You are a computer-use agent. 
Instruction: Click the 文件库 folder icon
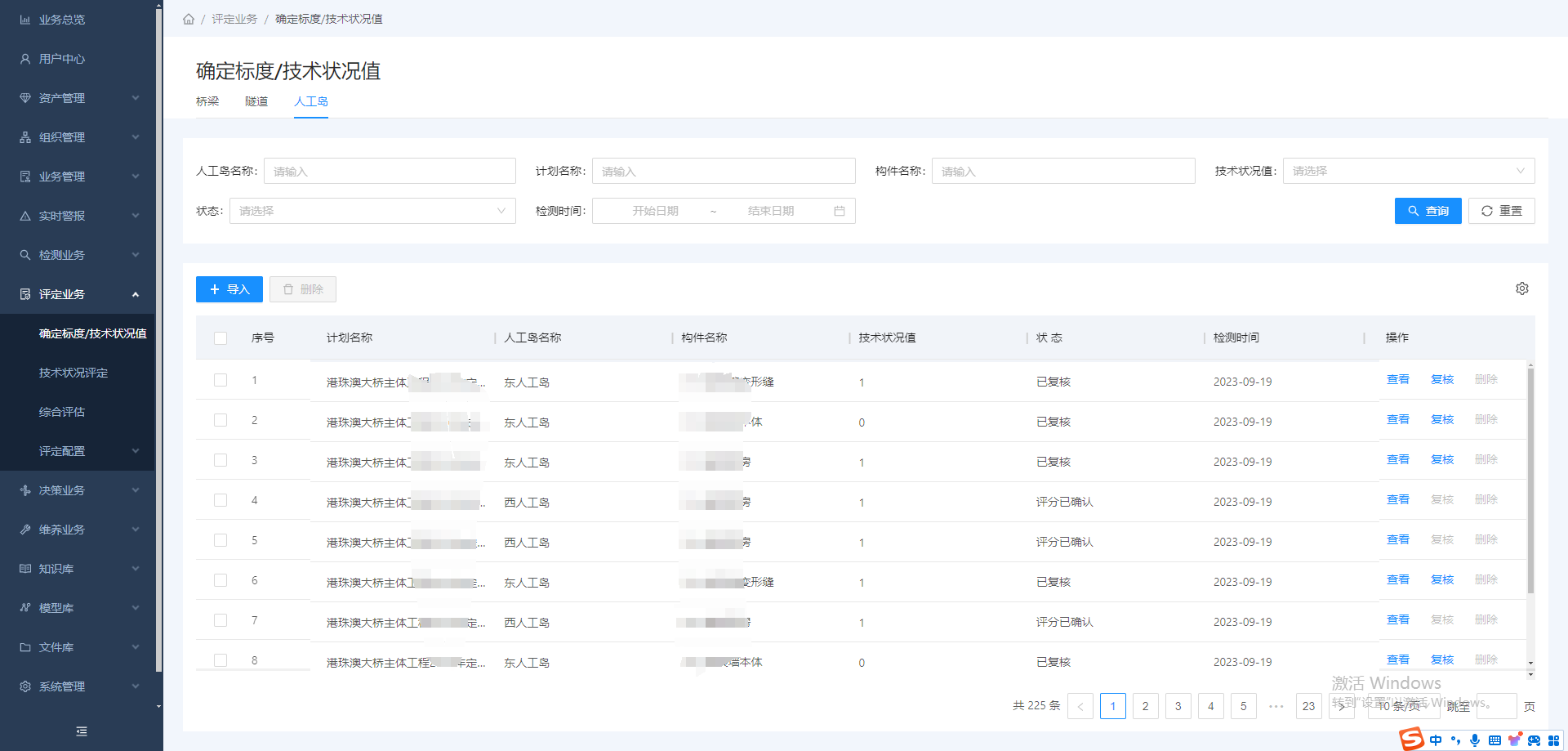tap(25, 647)
